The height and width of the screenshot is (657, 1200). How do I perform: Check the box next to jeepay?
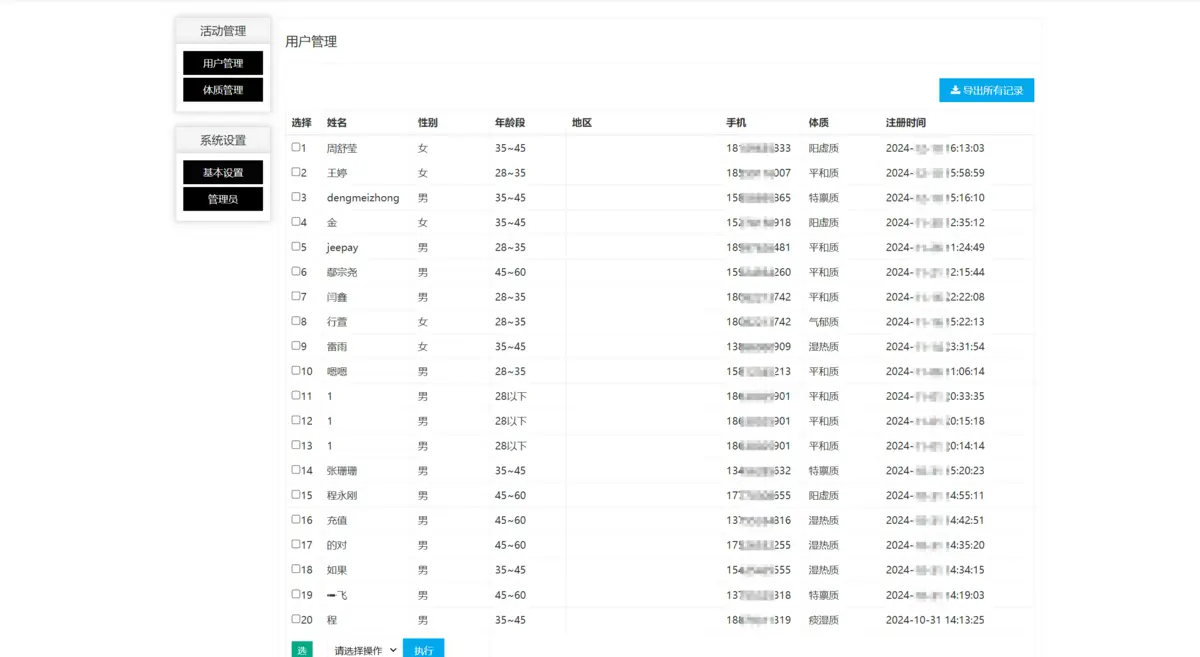point(296,246)
